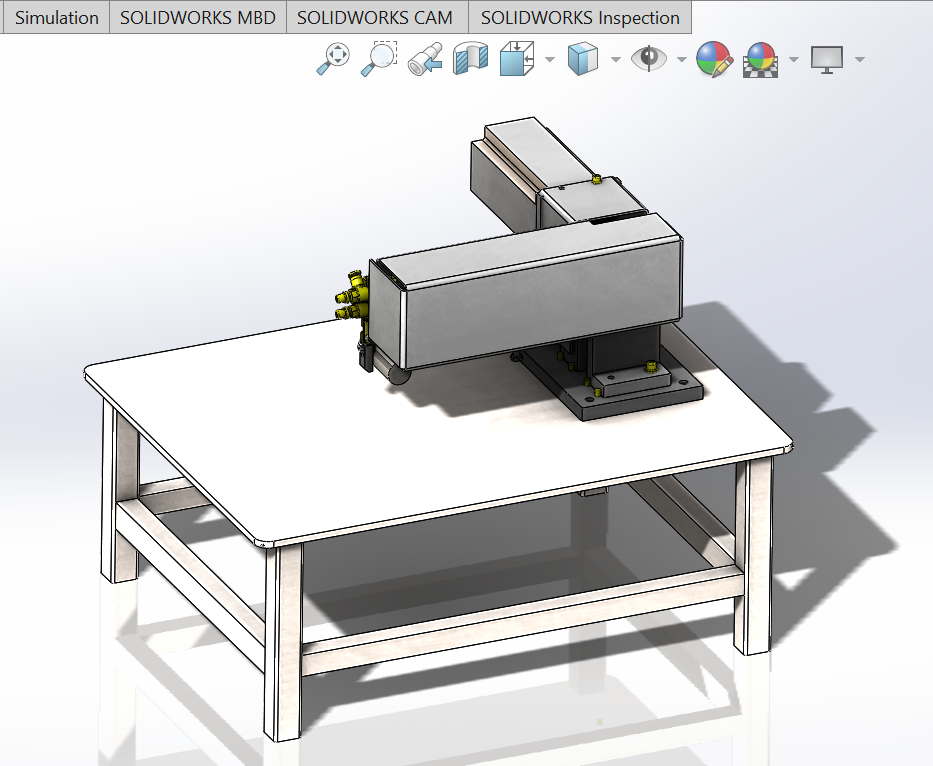Click the Apply Scene icon
933x766 pixels.
[x=760, y=60]
